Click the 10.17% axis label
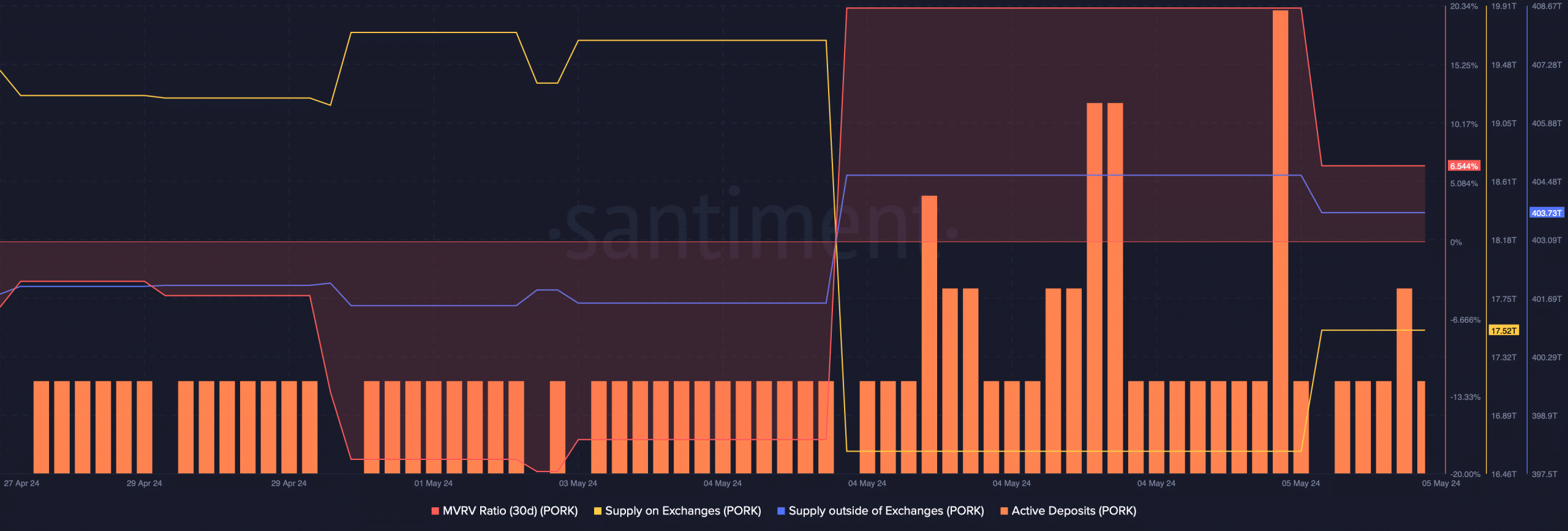 pyautogui.click(x=1464, y=124)
